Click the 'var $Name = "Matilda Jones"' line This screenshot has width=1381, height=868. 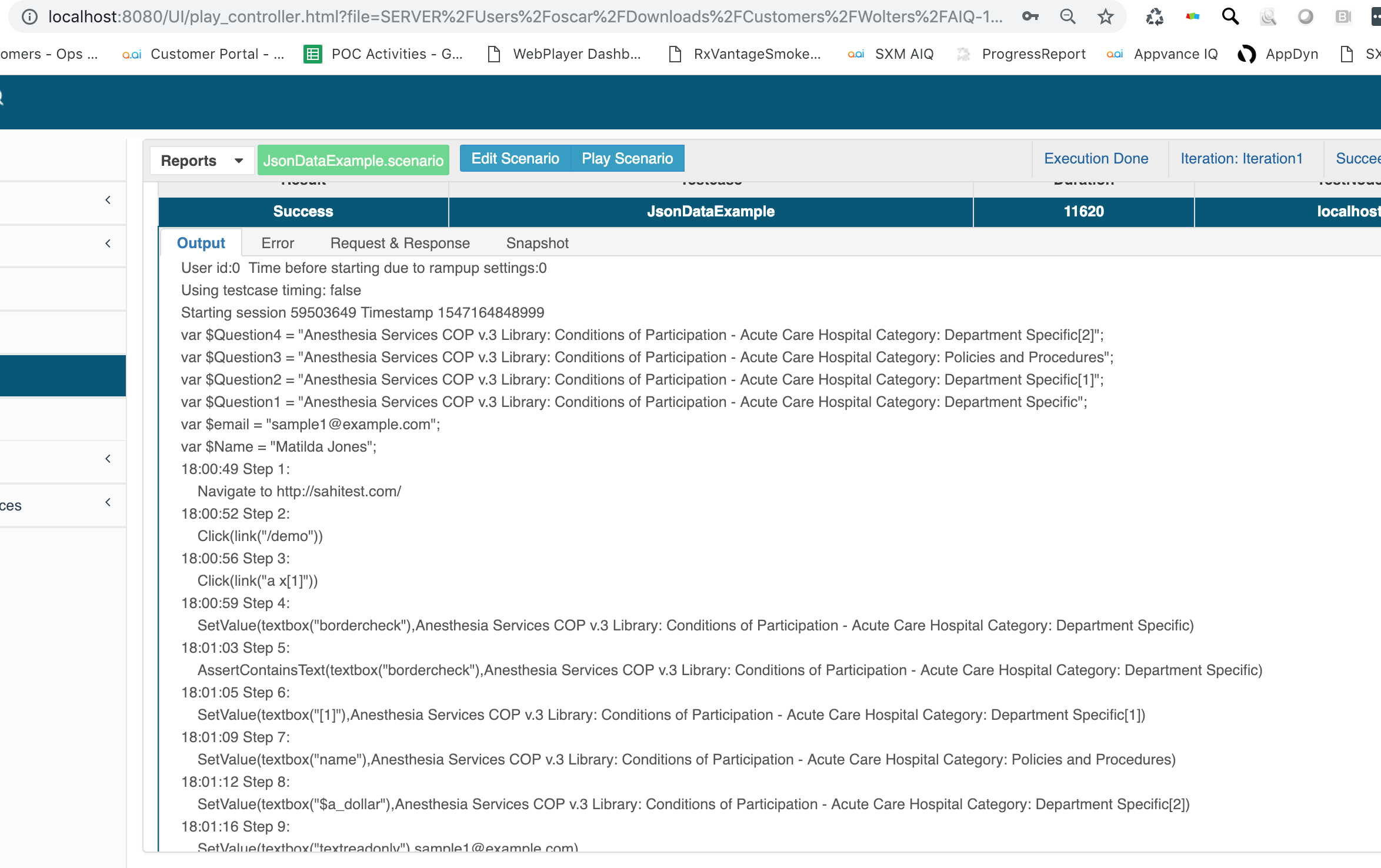[x=279, y=447]
